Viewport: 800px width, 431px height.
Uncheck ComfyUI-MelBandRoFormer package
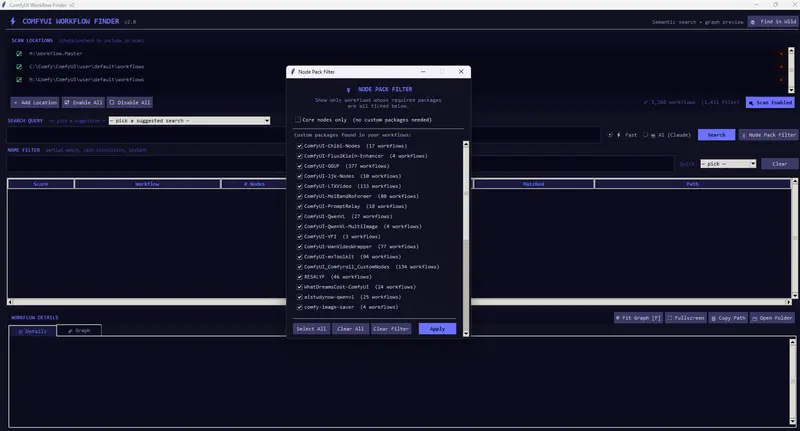point(299,196)
